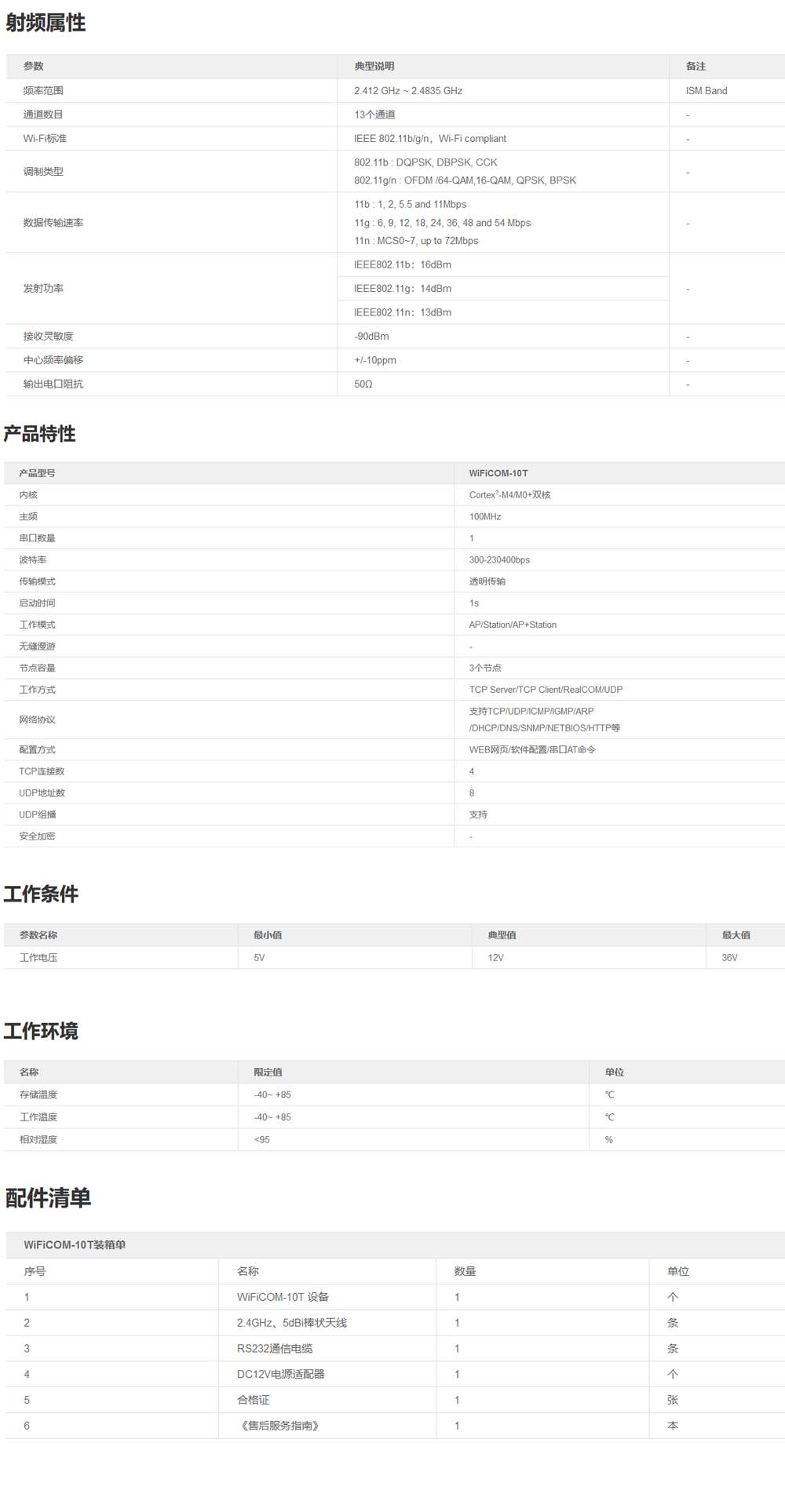This screenshot has width=785, height=1512.
Task: Click the 13个通道 value
Action: point(374,115)
